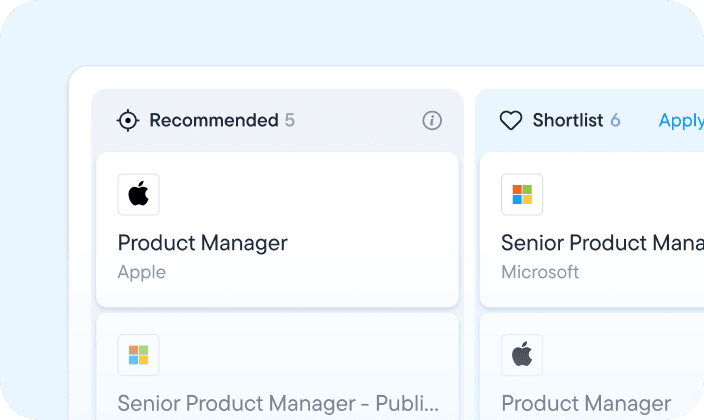This screenshot has height=420, width=704.
Task: Select the Recommended column header label
Action: [x=213, y=121]
